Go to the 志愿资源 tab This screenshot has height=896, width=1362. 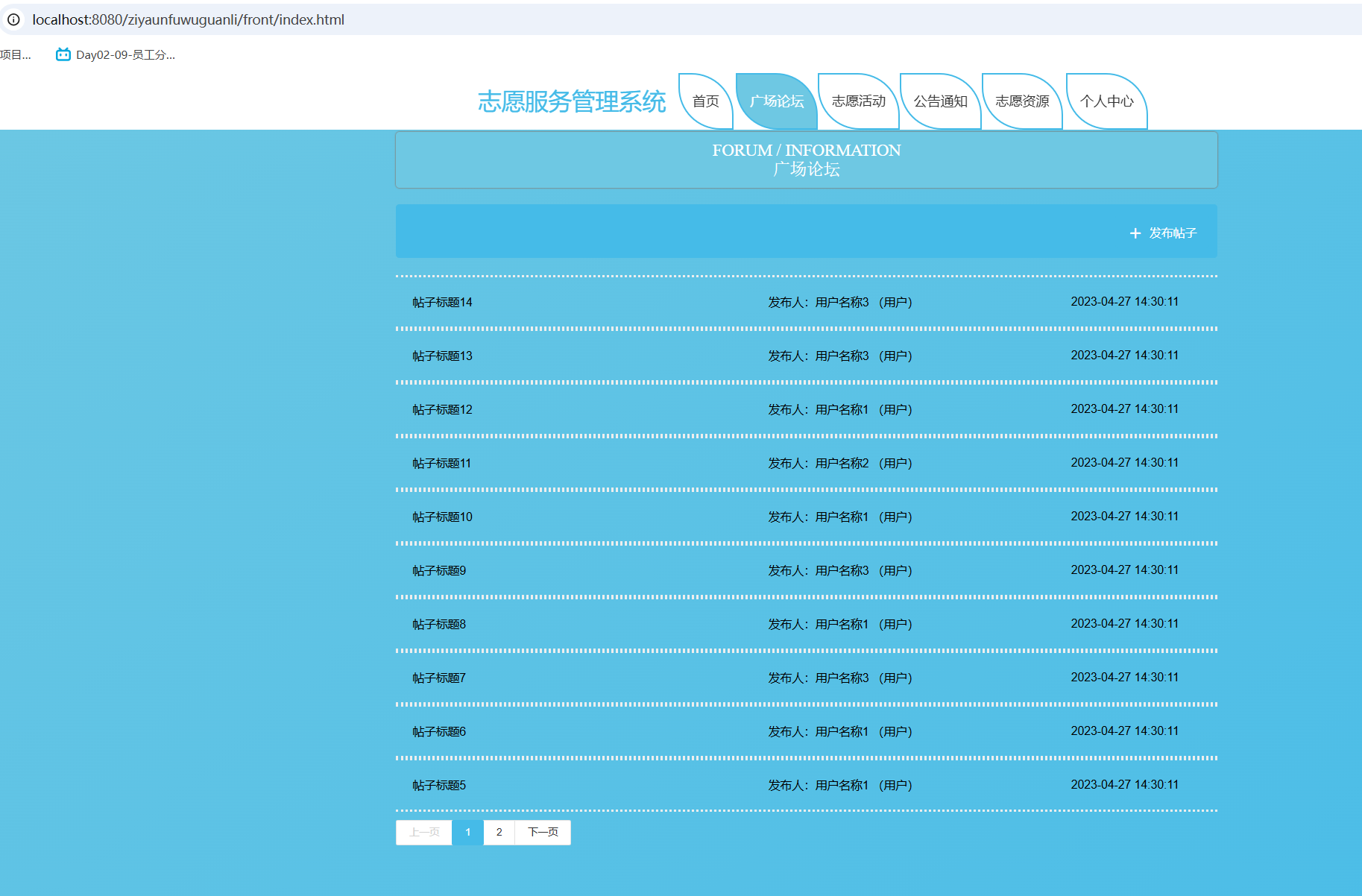pos(1022,101)
